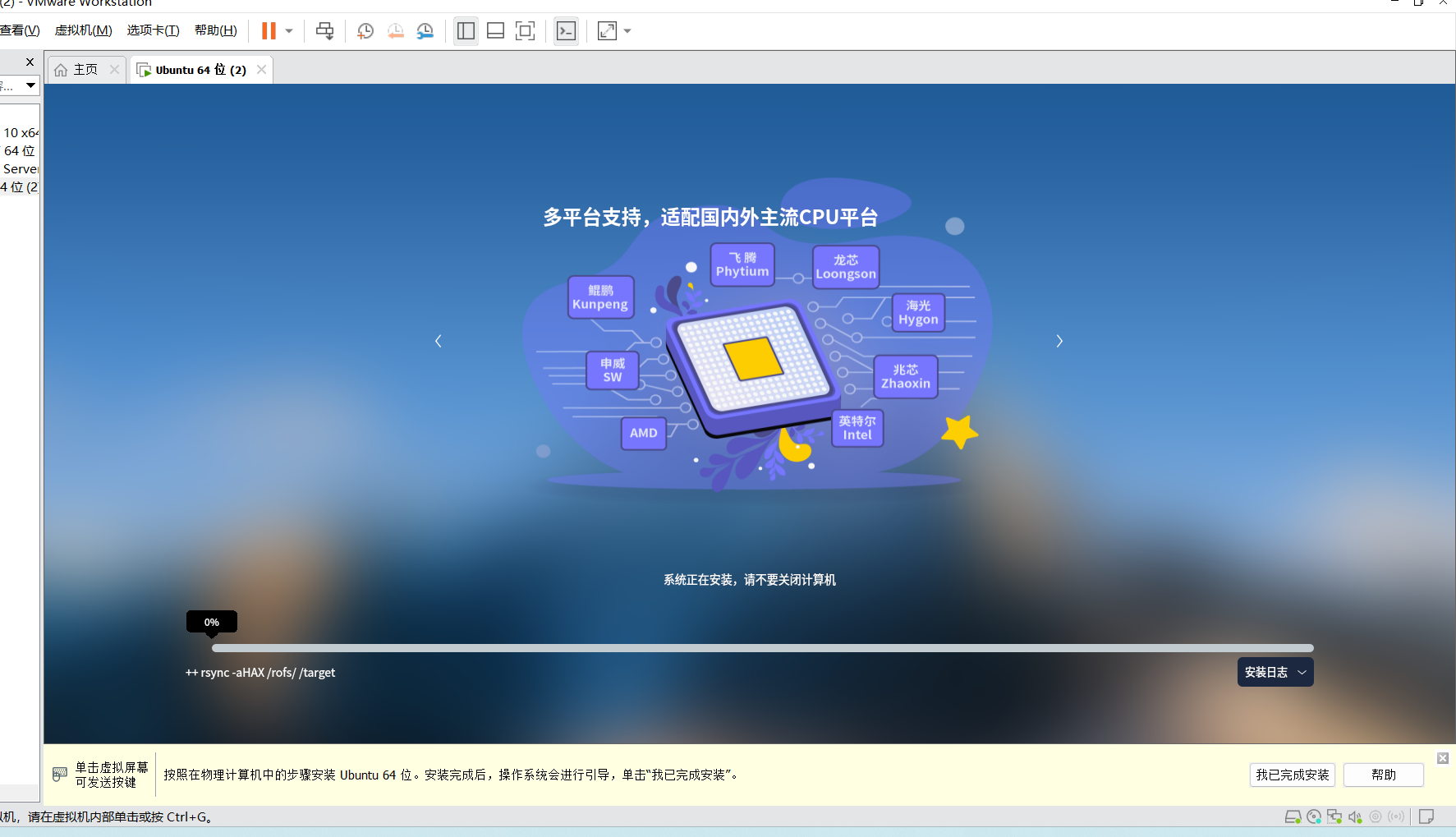1456x837 pixels.
Task: Open the power options dropdown next to pause
Action: click(289, 31)
